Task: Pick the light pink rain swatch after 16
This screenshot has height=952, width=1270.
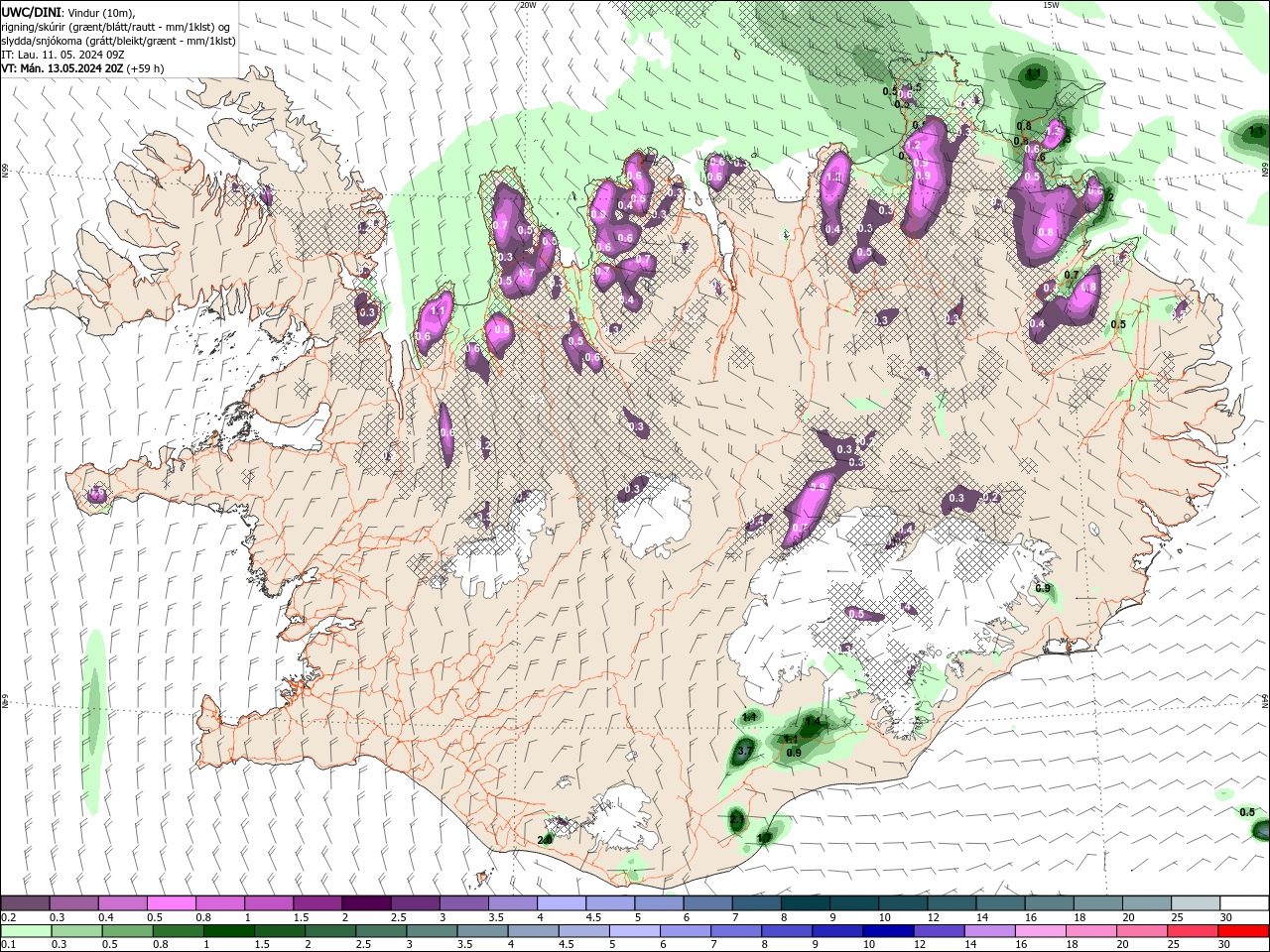Action: (1040, 931)
